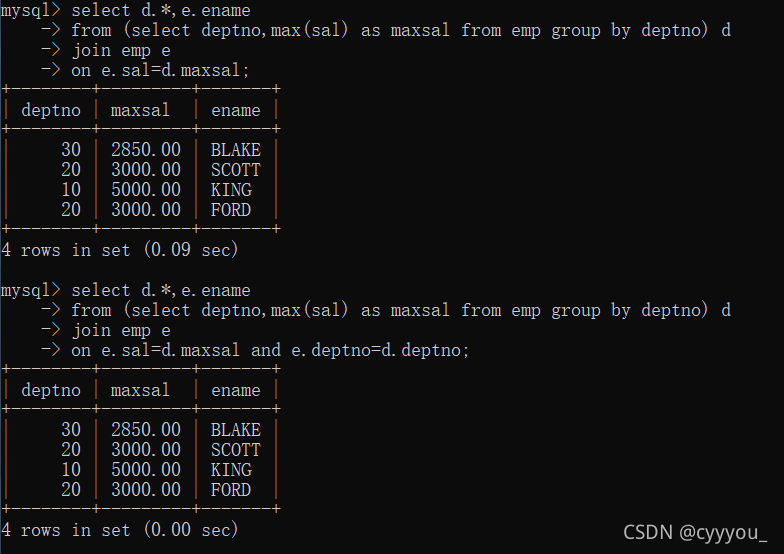The image size is (784, 554).
Task: Click FORD in the second result table
Action: coord(230,490)
